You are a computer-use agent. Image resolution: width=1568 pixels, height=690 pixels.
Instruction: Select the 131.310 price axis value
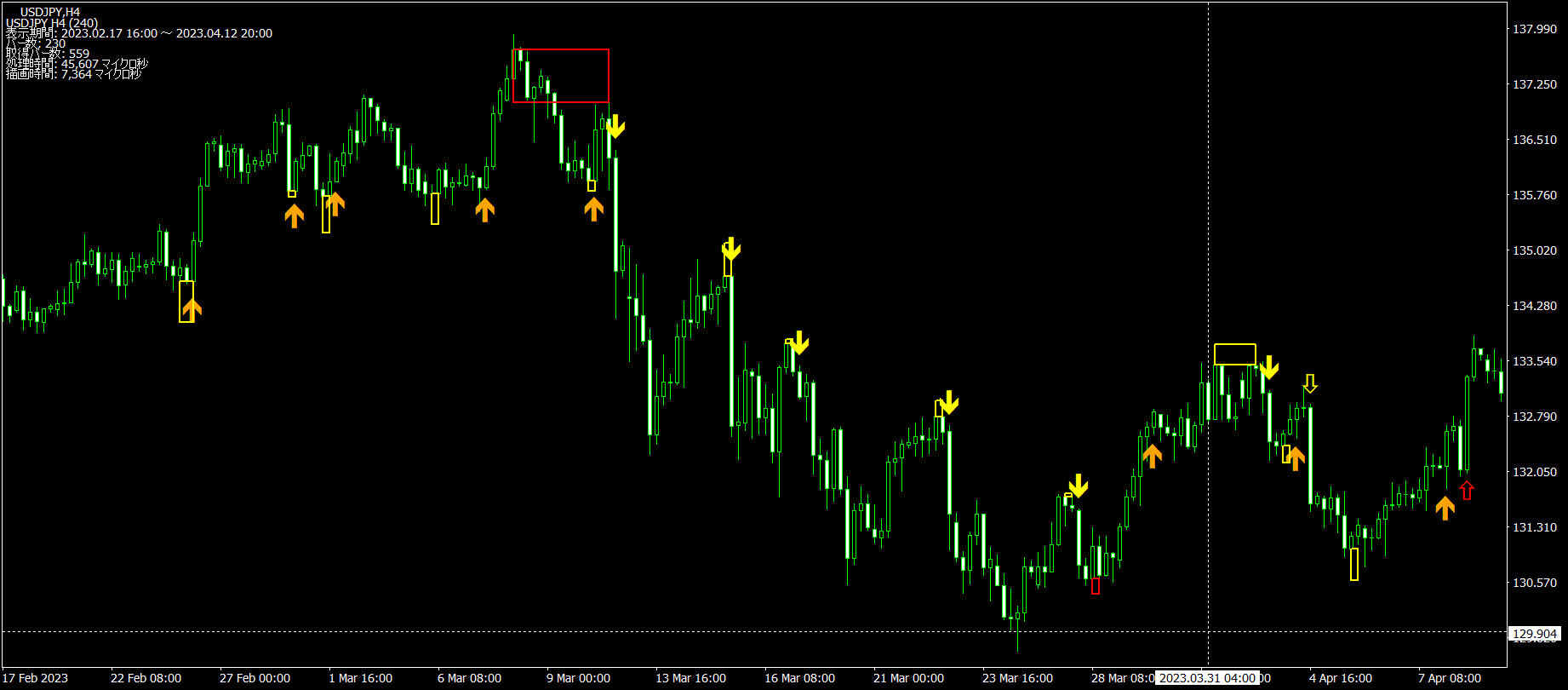(x=1534, y=527)
